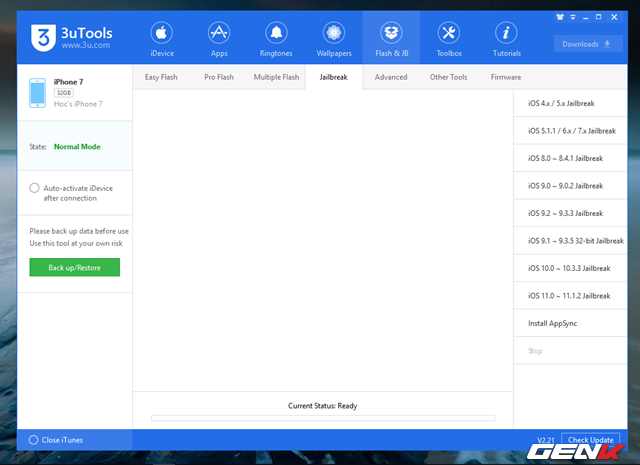The width and height of the screenshot is (640, 465).
Task: Switch to the Pro Flash tab
Action: (x=219, y=77)
